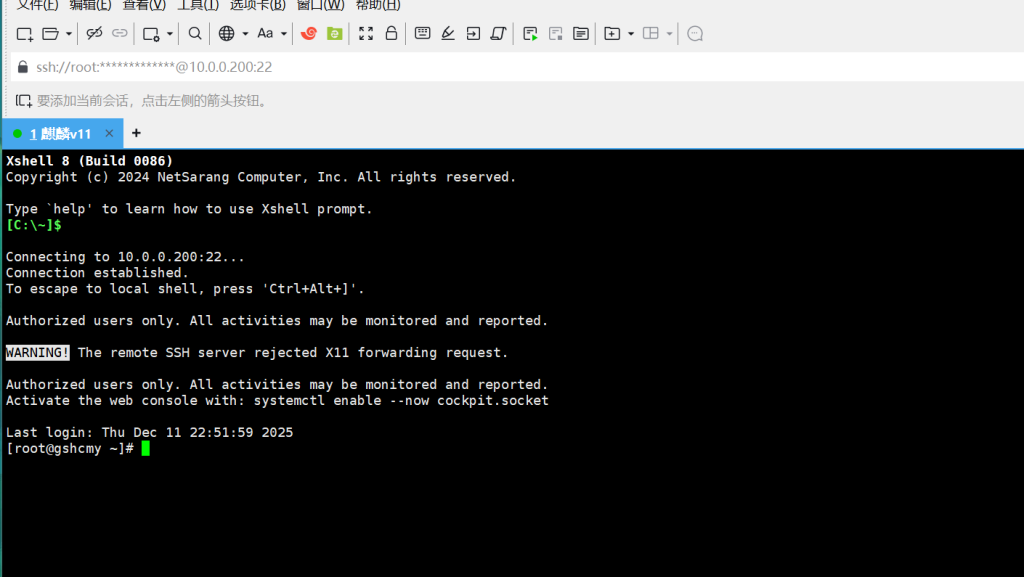Click the disconnect link icon
Screen dimensions: 1024x577
(95, 34)
